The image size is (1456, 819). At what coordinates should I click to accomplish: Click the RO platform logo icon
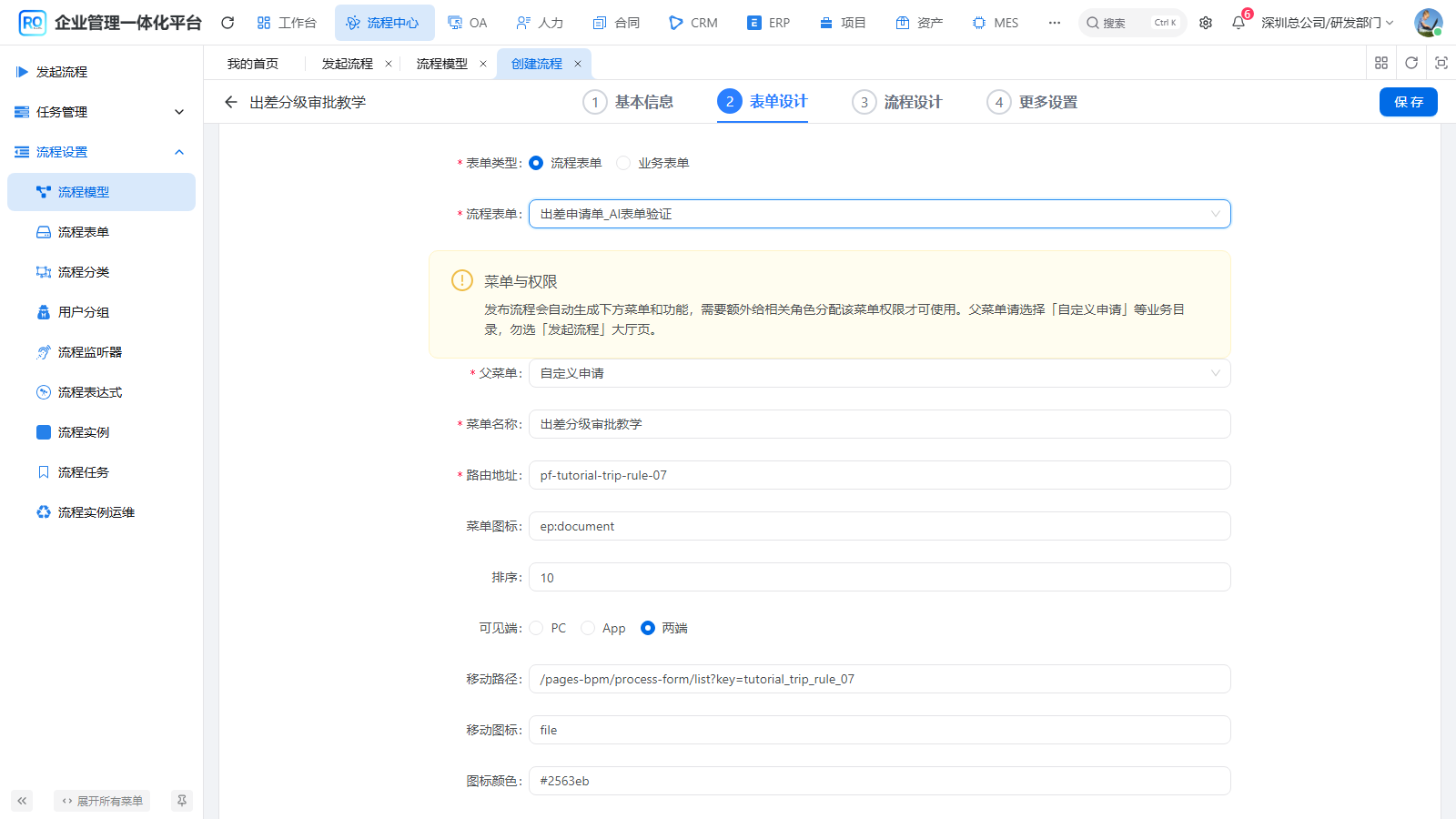(x=32, y=23)
